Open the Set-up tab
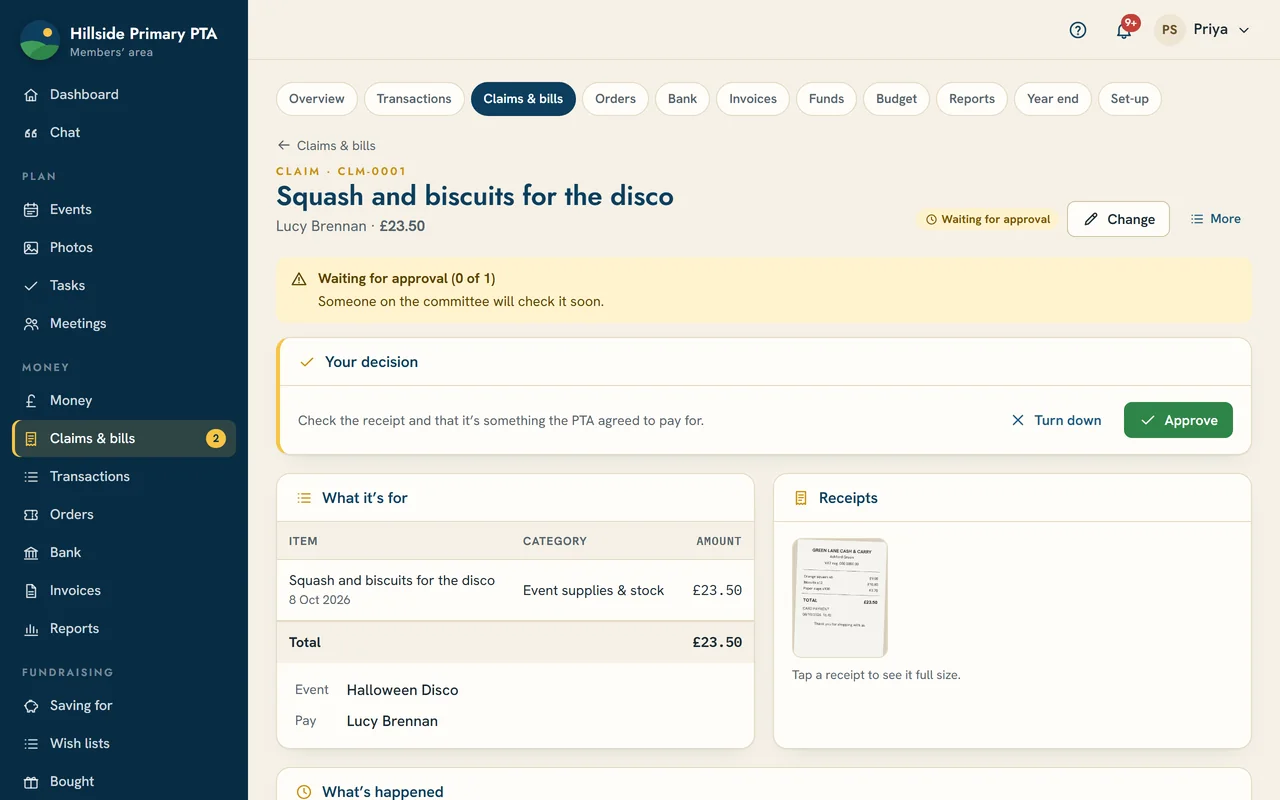 click(1130, 99)
